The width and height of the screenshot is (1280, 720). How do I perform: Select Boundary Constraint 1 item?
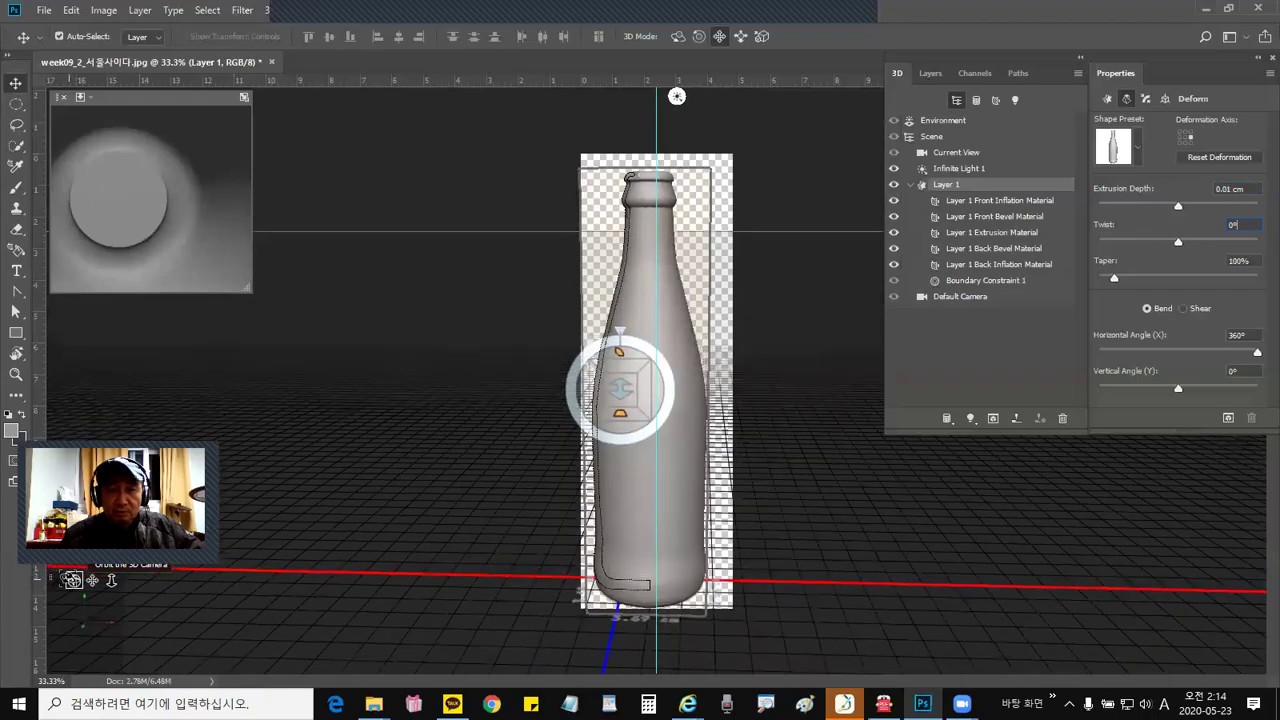click(986, 280)
